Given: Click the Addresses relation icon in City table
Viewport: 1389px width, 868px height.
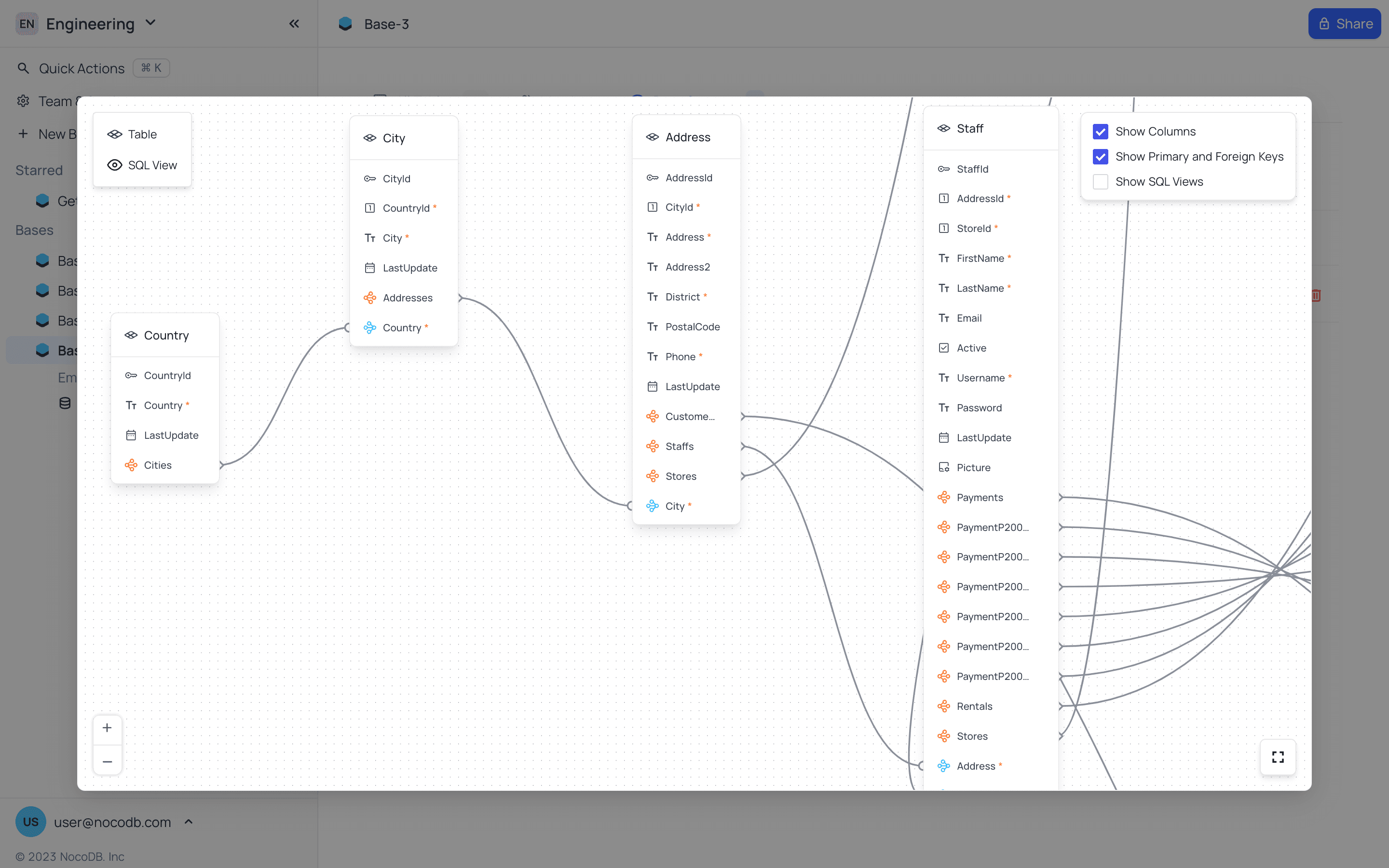Looking at the screenshot, I should click(369, 298).
